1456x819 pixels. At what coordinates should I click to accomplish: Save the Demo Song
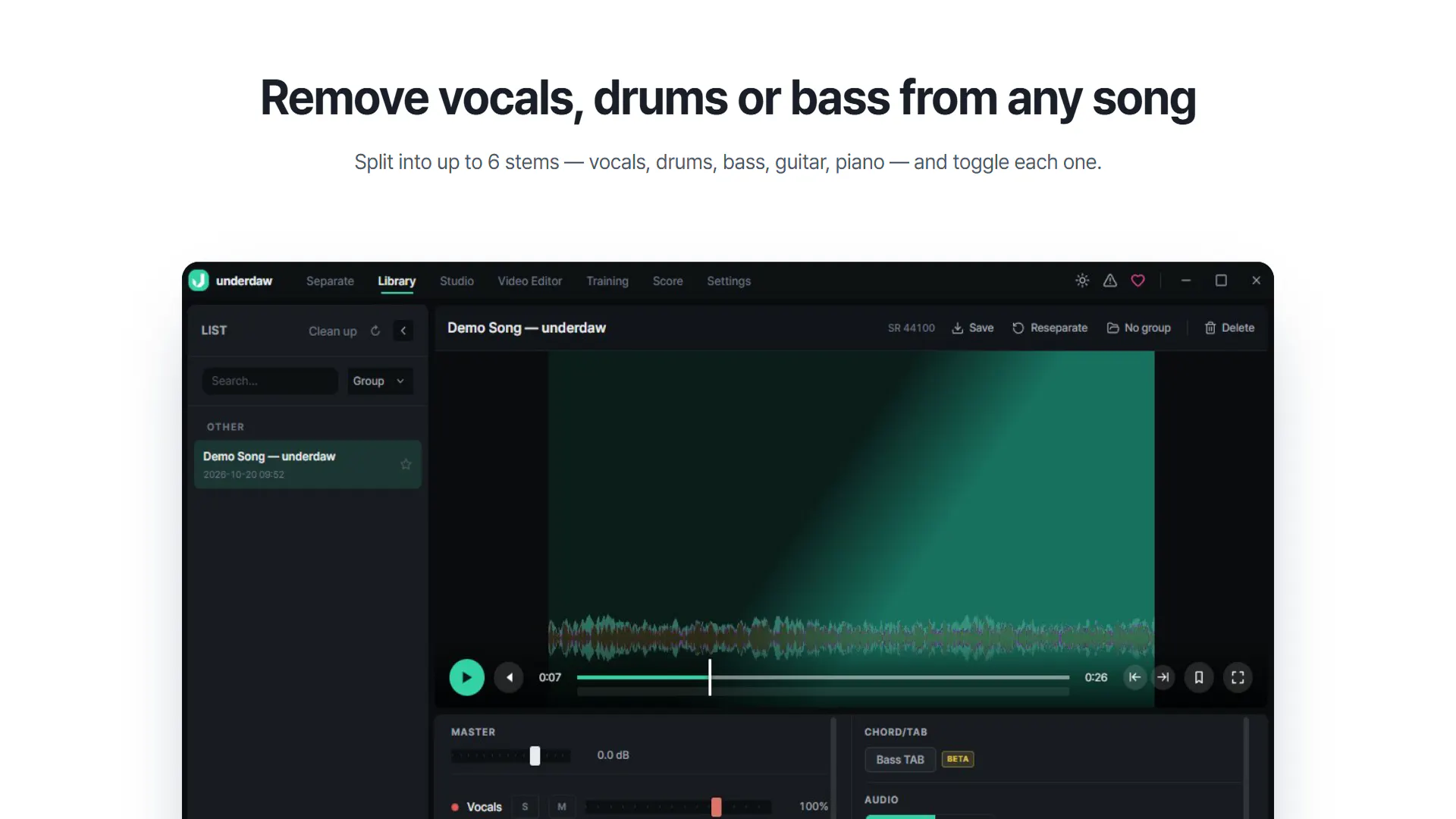coord(973,328)
